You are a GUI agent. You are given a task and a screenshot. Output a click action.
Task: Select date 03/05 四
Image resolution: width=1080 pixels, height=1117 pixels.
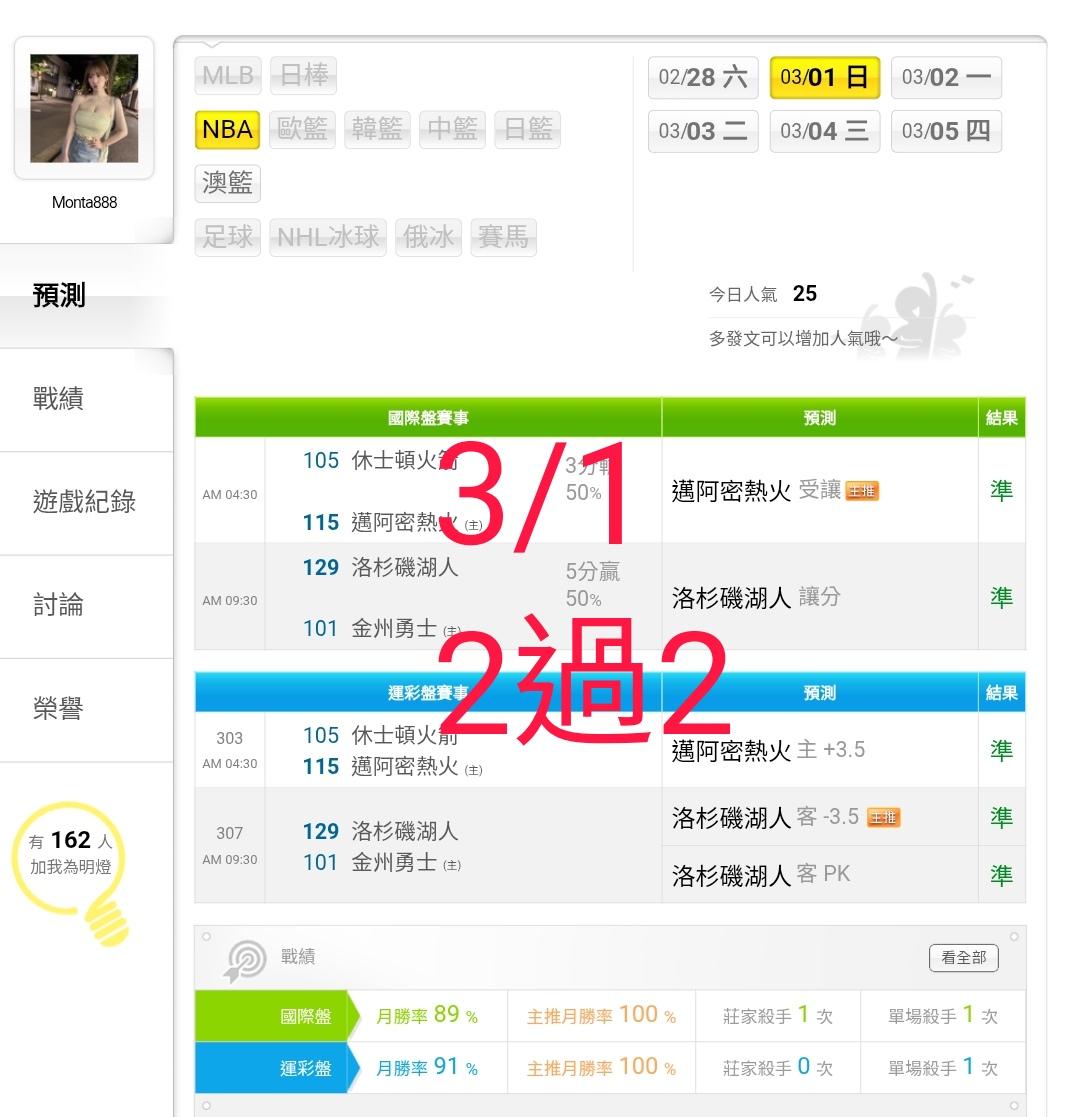[x=946, y=131]
